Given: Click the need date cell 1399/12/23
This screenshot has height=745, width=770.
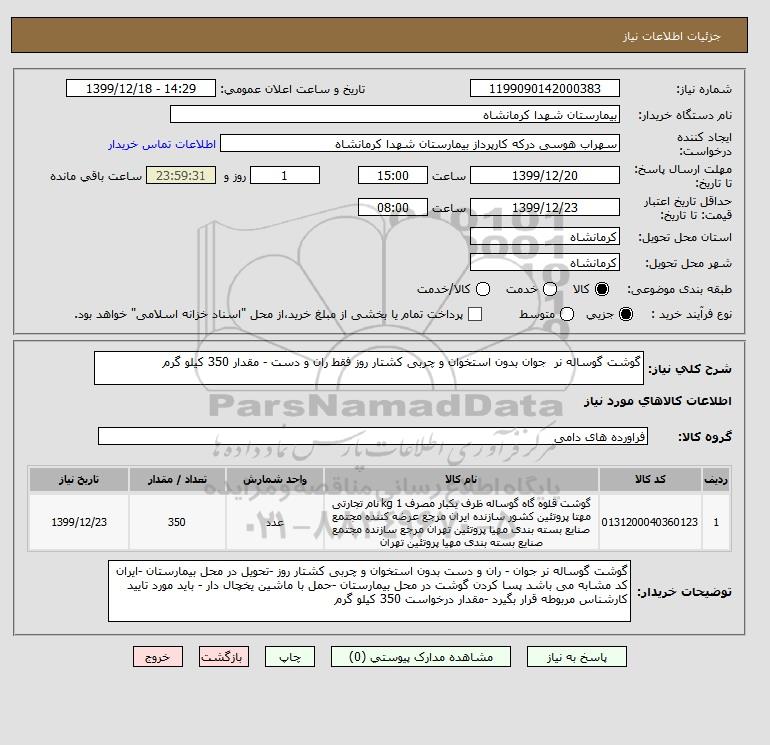Looking at the screenshot, I should [x=79, y=522].
